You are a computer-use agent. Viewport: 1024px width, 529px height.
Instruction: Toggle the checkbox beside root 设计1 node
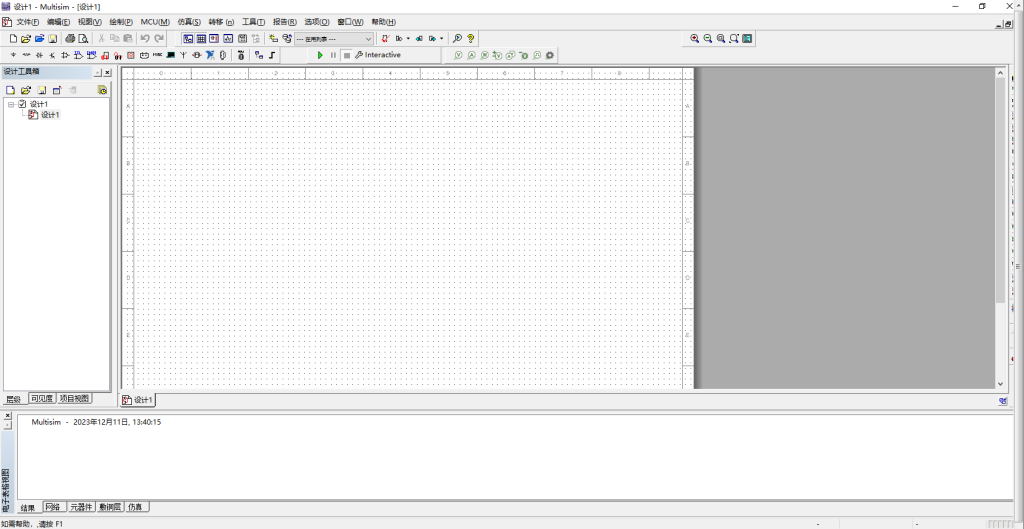pyautogui.click(x=22, y=104)
